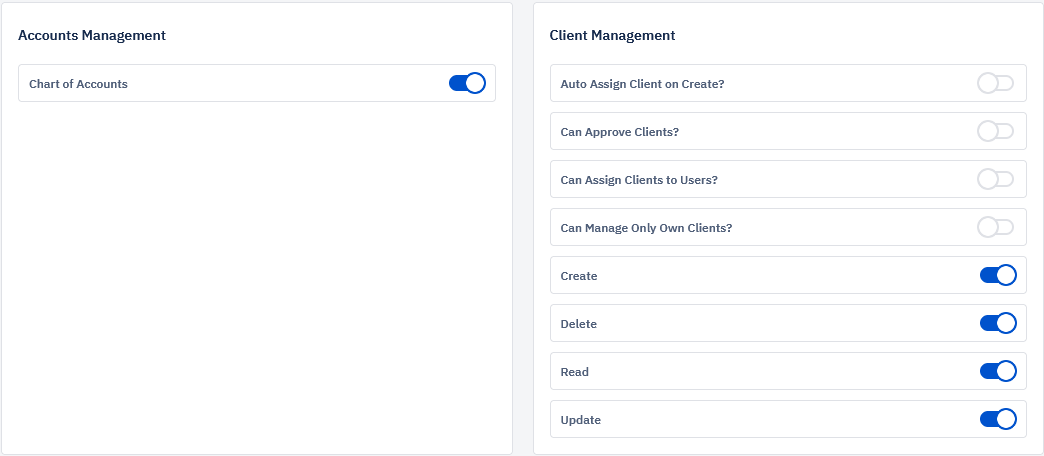Click the Read label text

point(575,371)
